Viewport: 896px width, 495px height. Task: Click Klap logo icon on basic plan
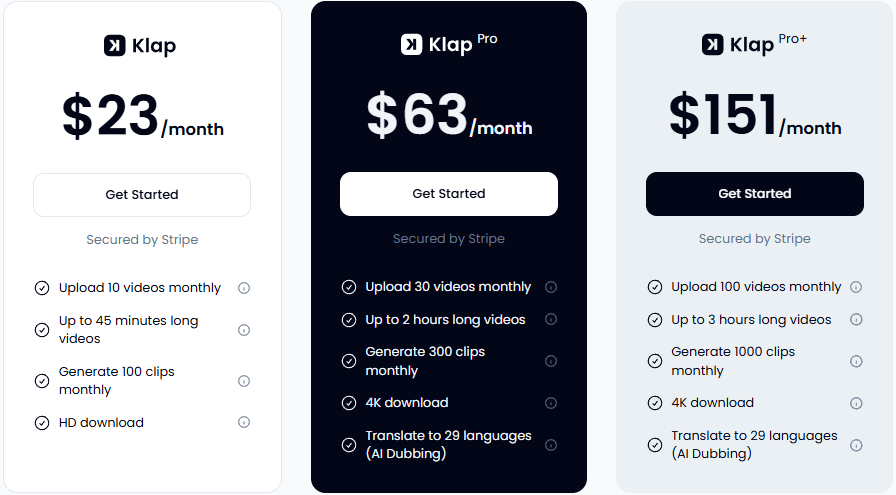click(114, 46)
